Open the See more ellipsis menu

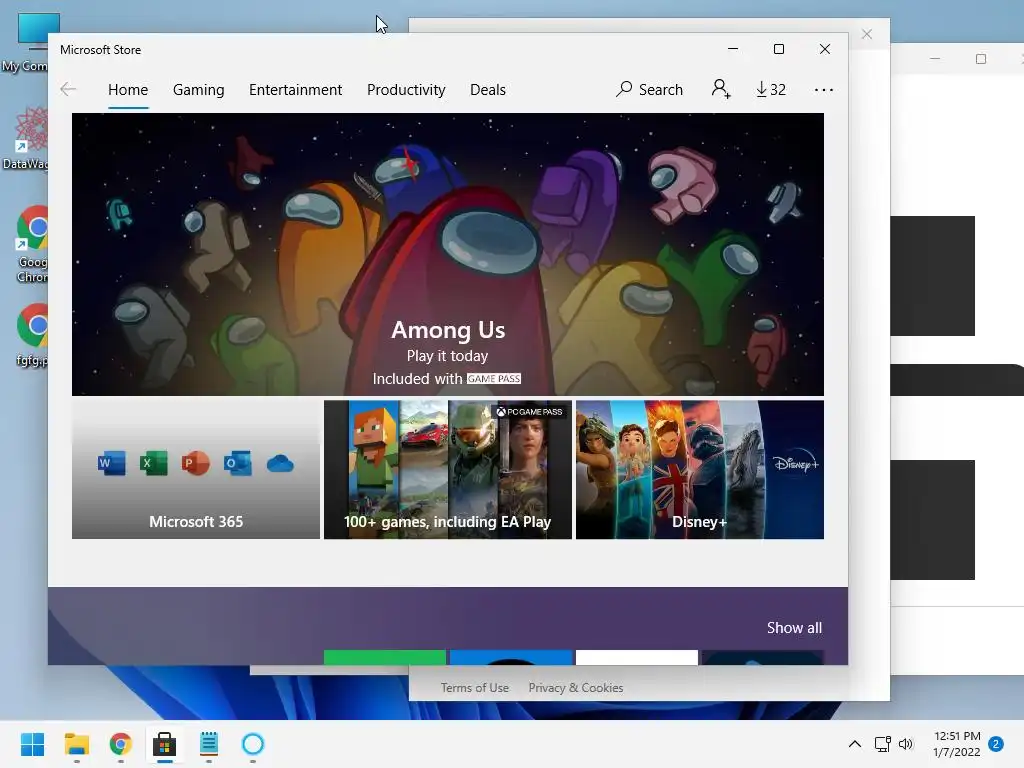824,90
